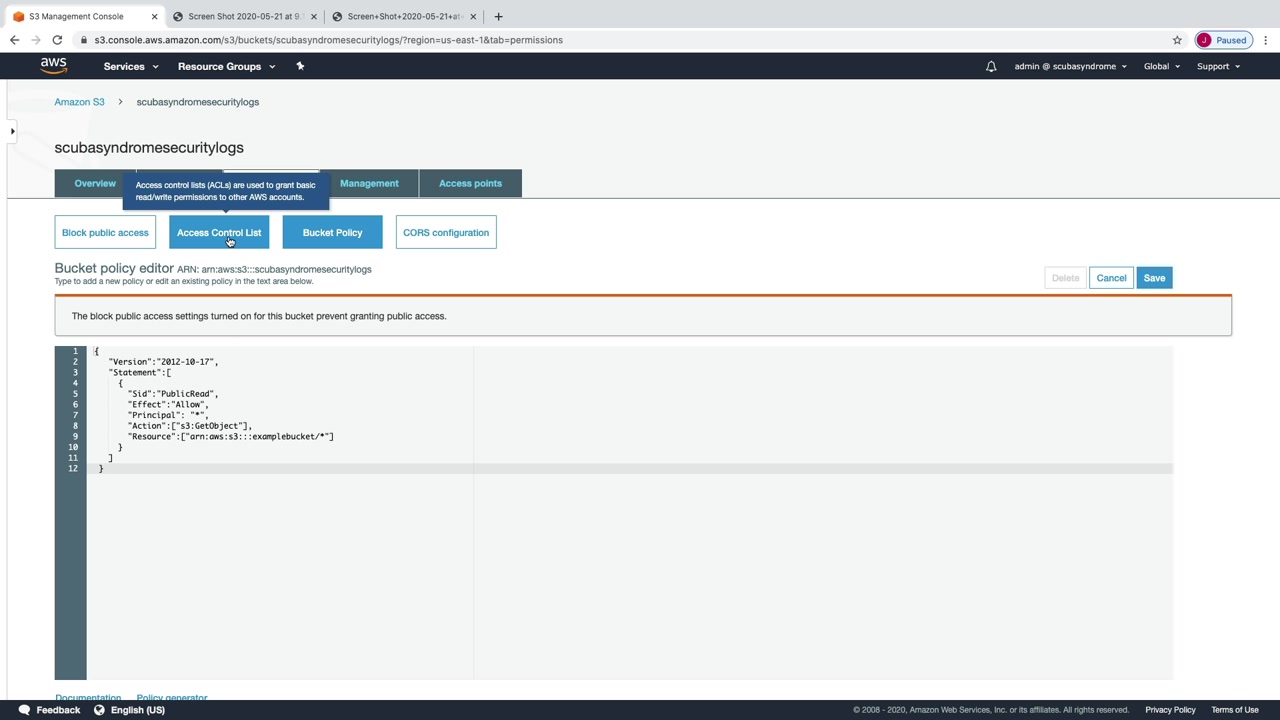Open the Terms of Use link
1280x720 pixels.
click(x=1235, y=710)
